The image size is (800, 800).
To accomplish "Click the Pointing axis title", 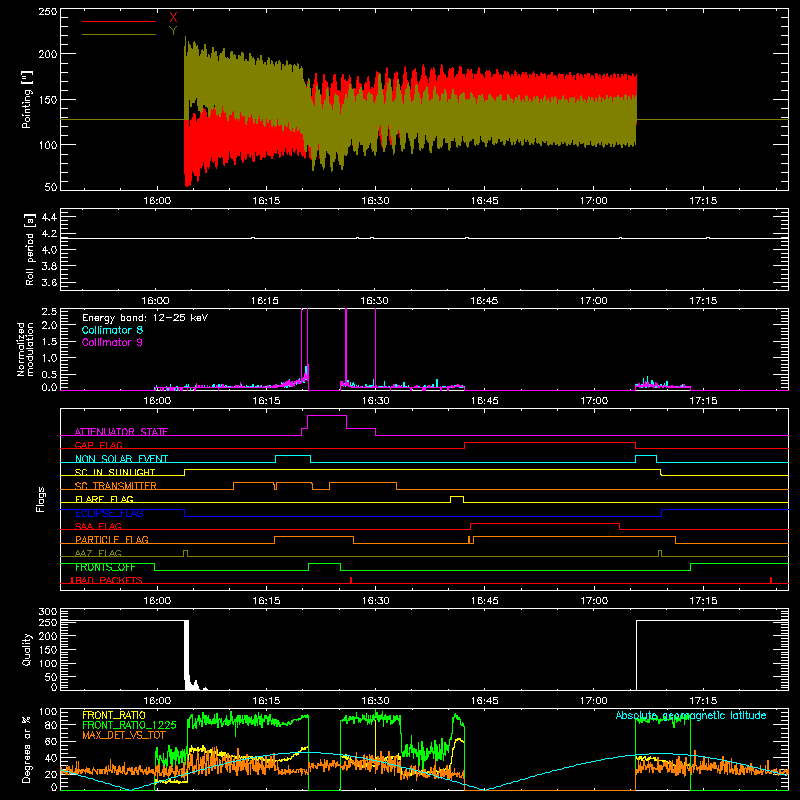I will [x=27, y=99].
